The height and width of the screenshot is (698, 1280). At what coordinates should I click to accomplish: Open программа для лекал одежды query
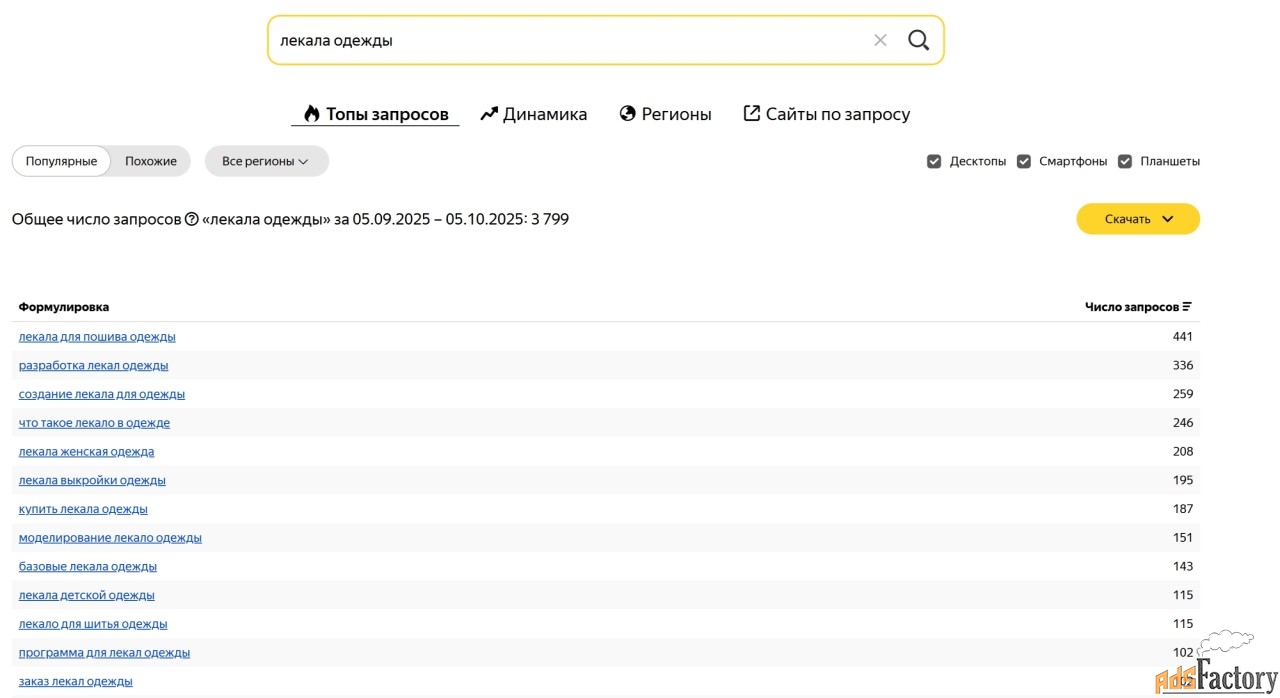(104, 653)
